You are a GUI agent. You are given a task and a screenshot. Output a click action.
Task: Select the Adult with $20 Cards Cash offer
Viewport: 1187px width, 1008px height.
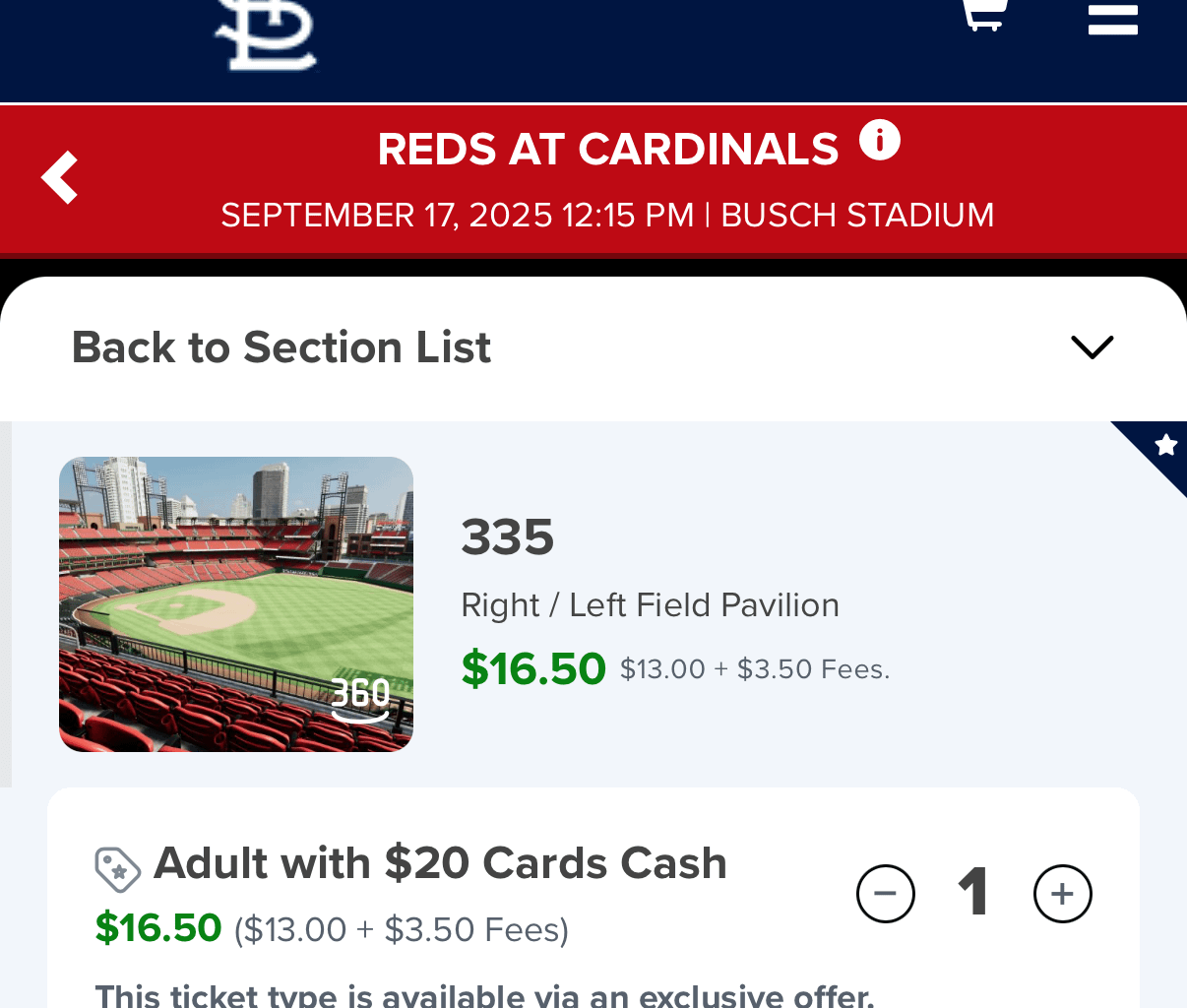click(440, 863)
